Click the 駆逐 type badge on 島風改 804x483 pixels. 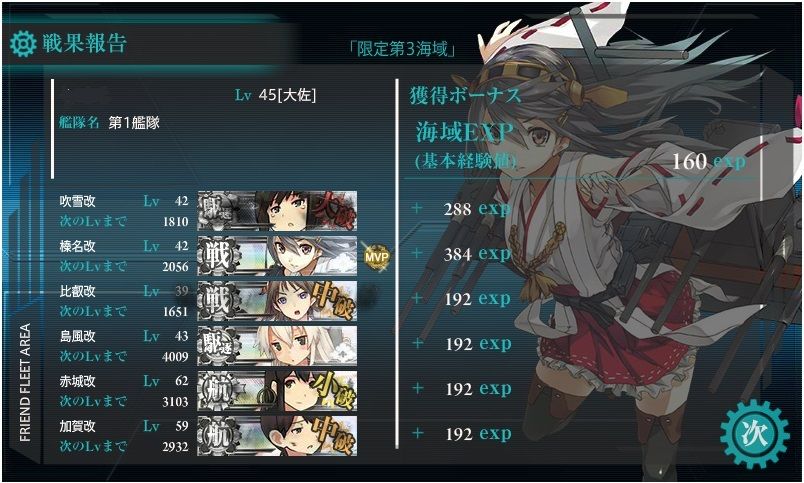click(x=218, y=346)
